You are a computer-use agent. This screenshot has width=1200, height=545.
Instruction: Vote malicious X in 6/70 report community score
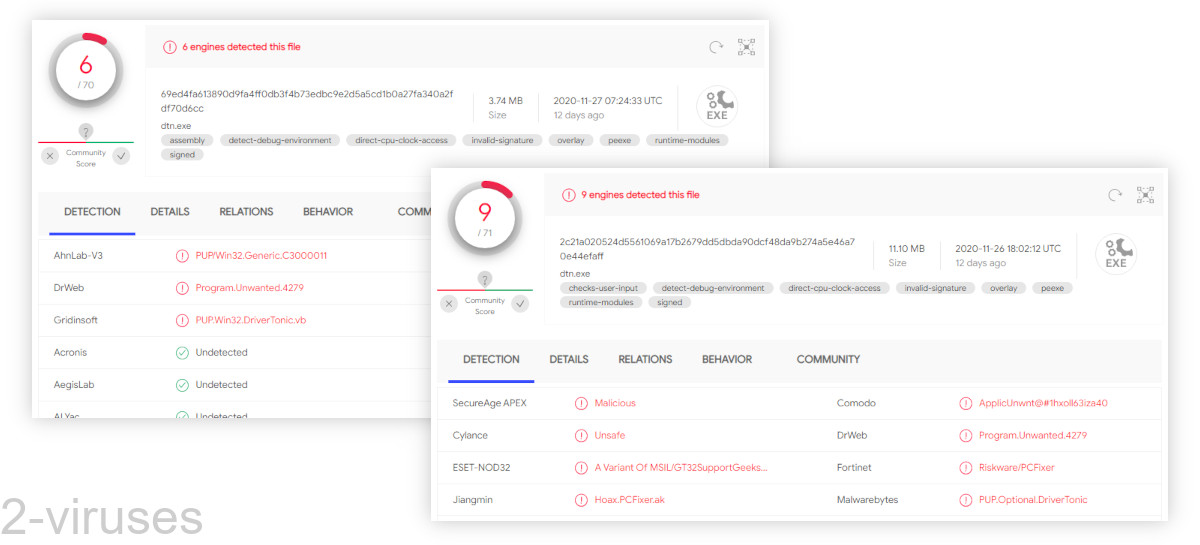tap(50, 156)
